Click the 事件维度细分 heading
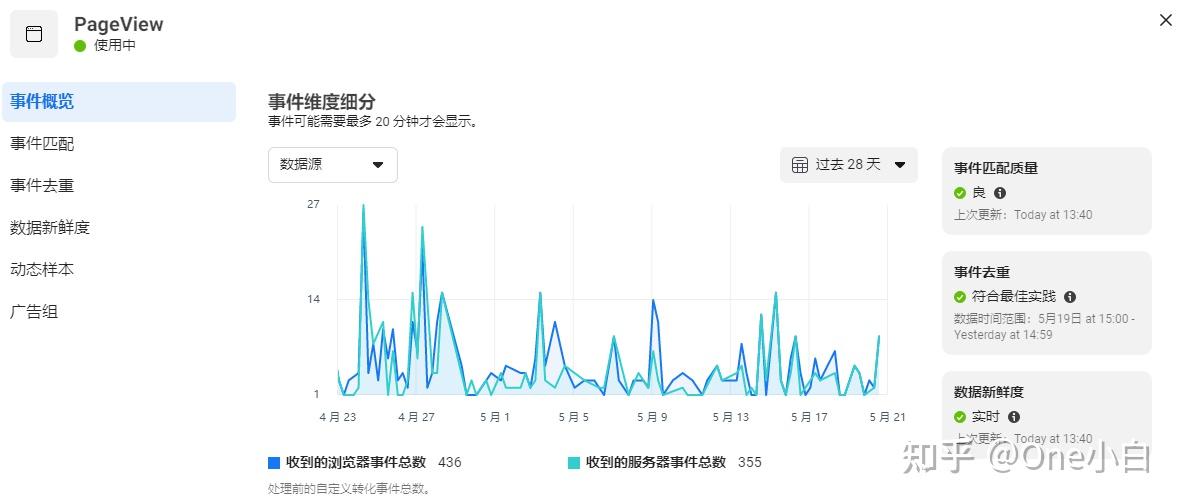 321,102
